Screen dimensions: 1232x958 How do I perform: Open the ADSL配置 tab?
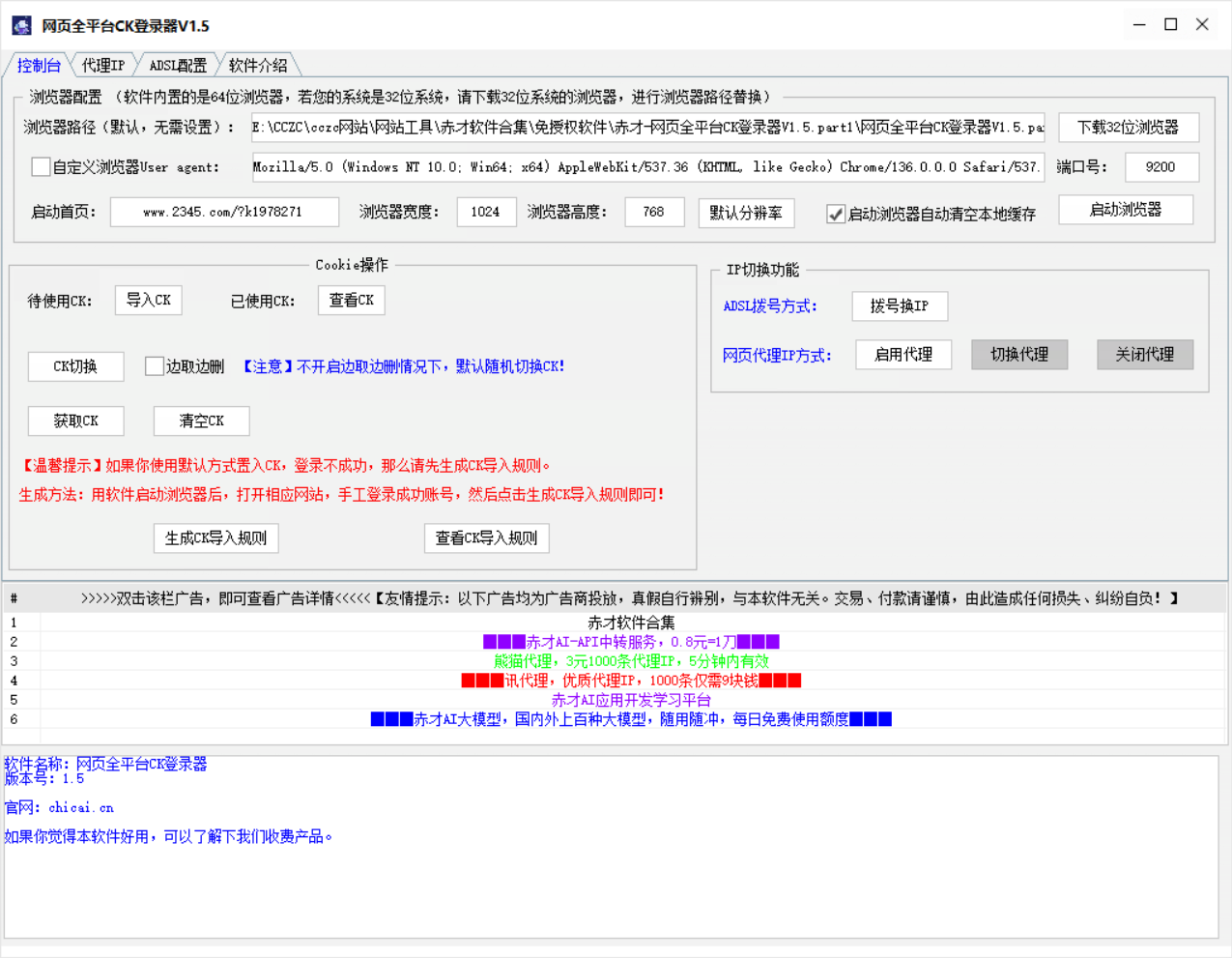(178, 66)
